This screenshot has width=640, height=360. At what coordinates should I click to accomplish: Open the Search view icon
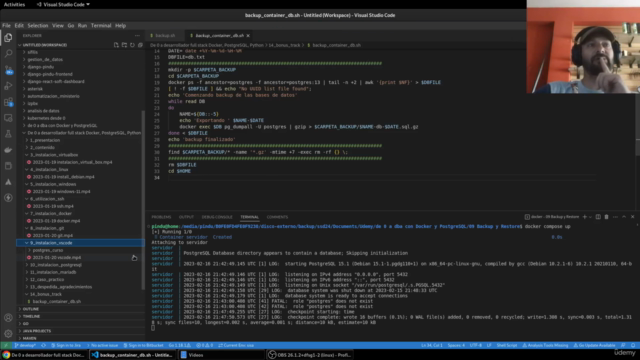[8, 53]
